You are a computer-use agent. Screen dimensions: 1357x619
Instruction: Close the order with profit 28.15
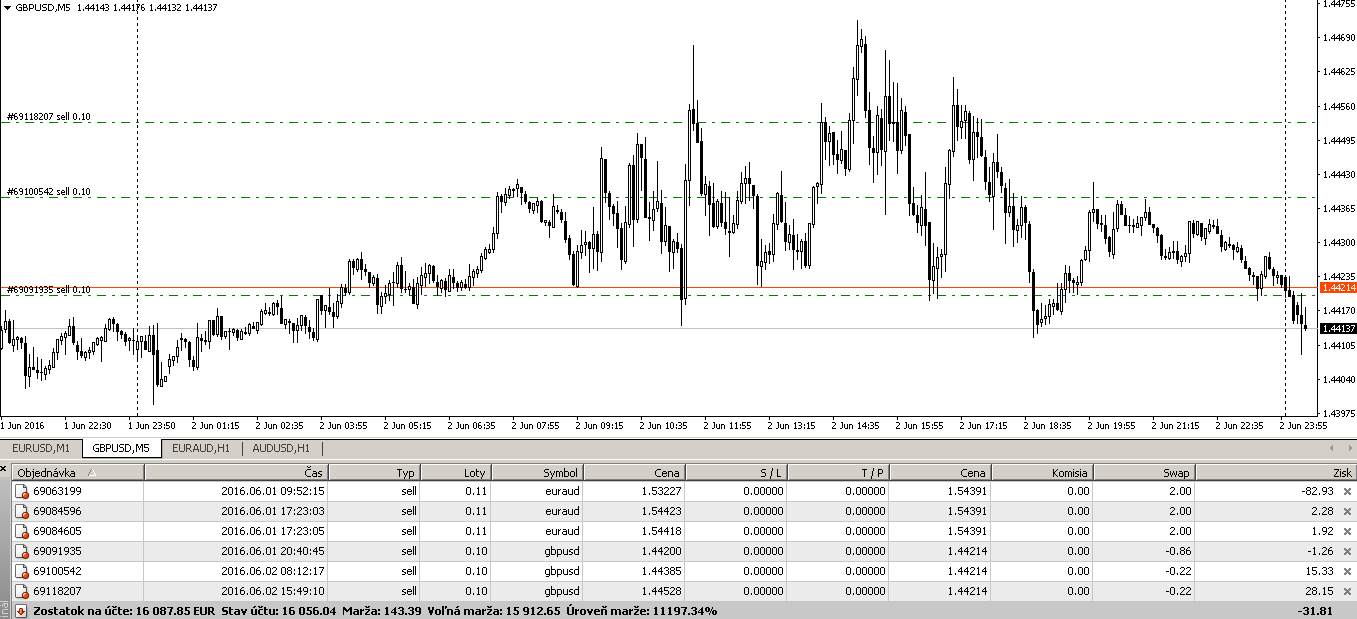(x=1347, y=591)
